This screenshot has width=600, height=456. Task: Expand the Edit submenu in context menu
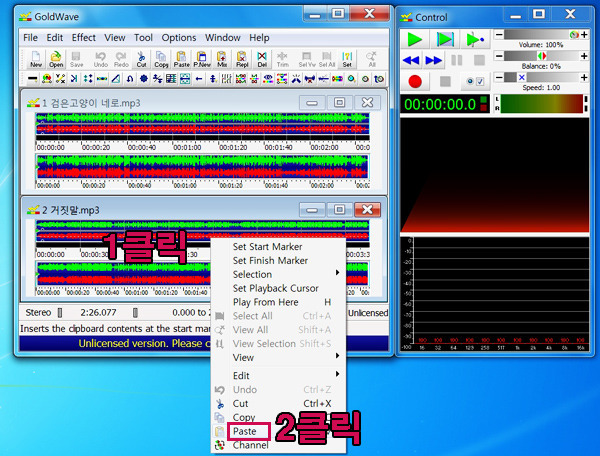pos(278,376)
